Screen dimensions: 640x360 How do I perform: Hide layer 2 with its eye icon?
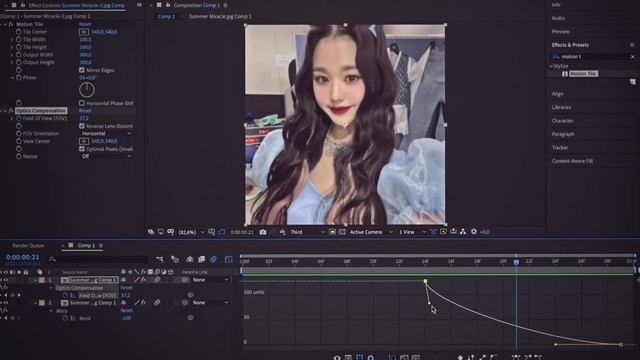click(x=6, y=303)
